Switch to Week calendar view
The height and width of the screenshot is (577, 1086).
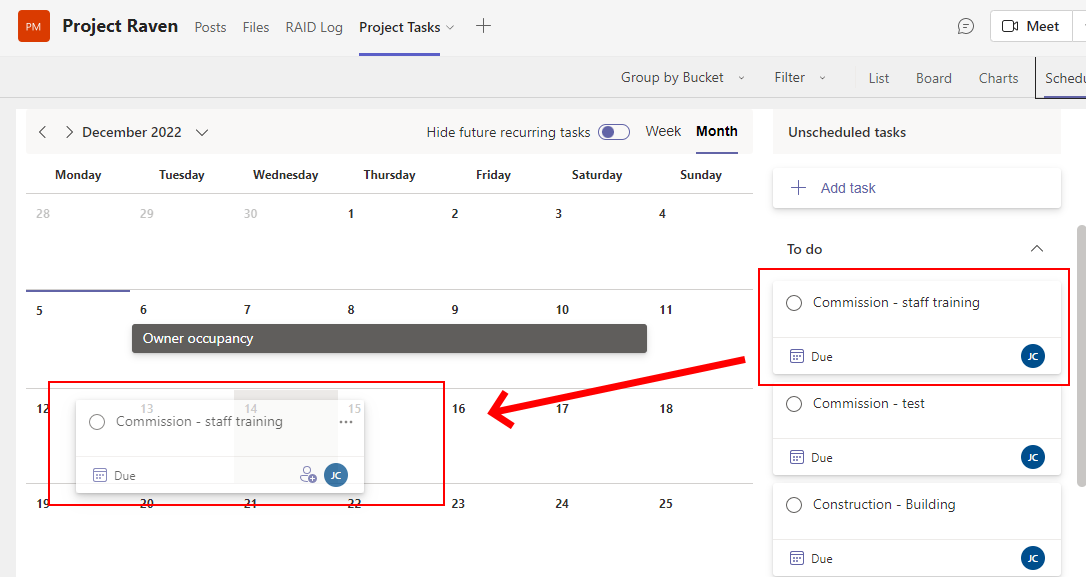(x=663, y=131)
